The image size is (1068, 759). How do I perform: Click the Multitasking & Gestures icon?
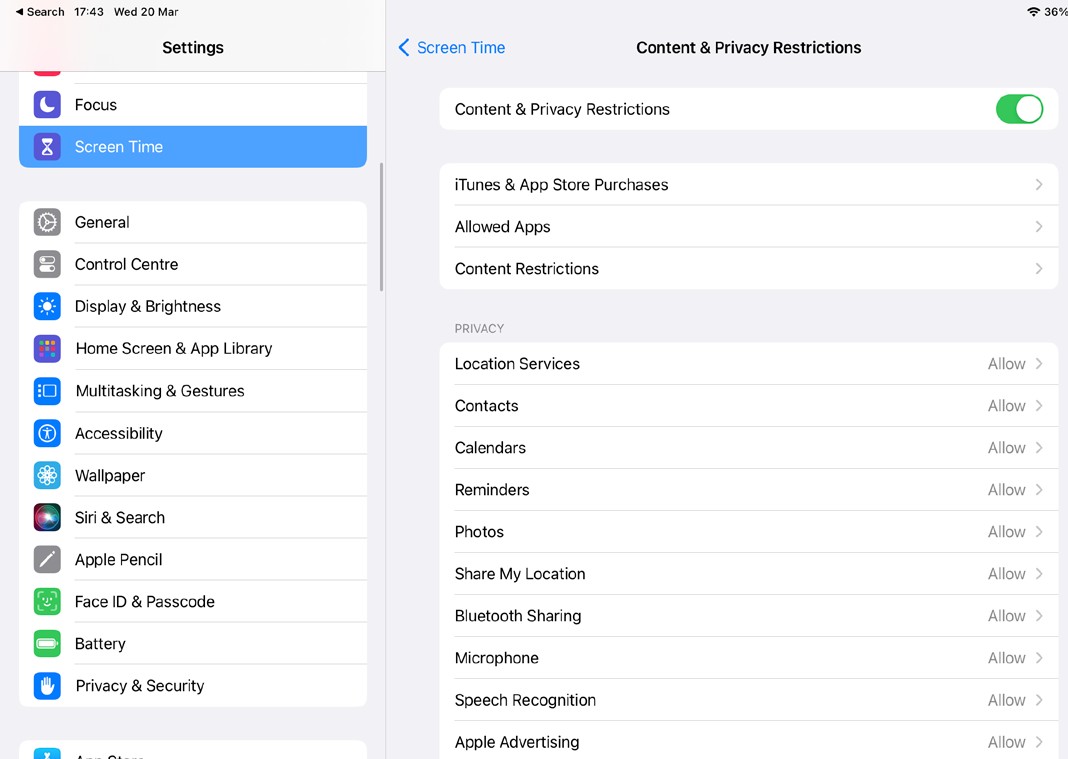coord(47,391)
